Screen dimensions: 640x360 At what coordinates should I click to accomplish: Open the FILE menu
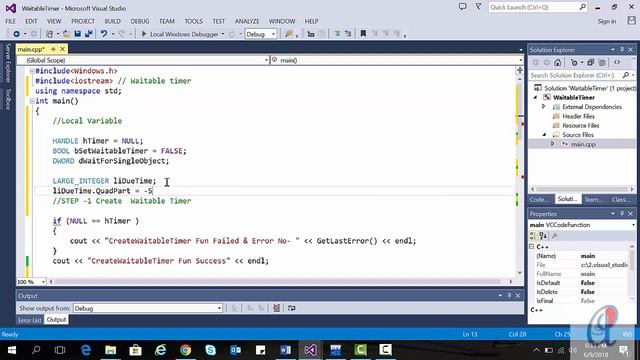coord(11,21)
